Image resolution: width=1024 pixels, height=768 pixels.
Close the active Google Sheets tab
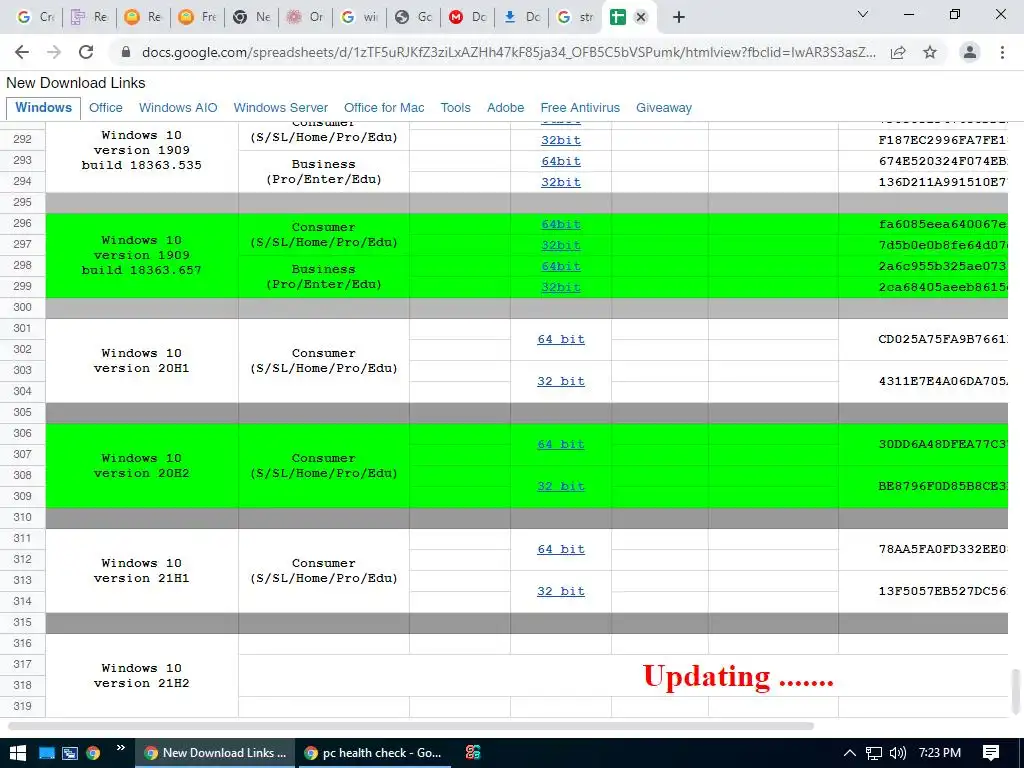[x=641, y=17]
